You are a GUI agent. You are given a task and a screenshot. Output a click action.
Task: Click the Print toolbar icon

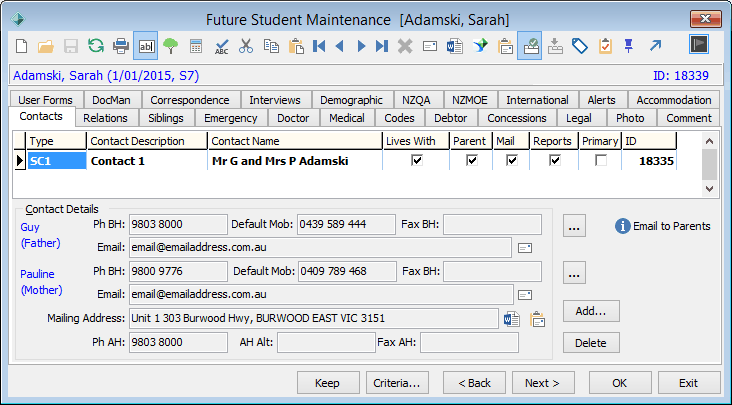coord(121,46)
